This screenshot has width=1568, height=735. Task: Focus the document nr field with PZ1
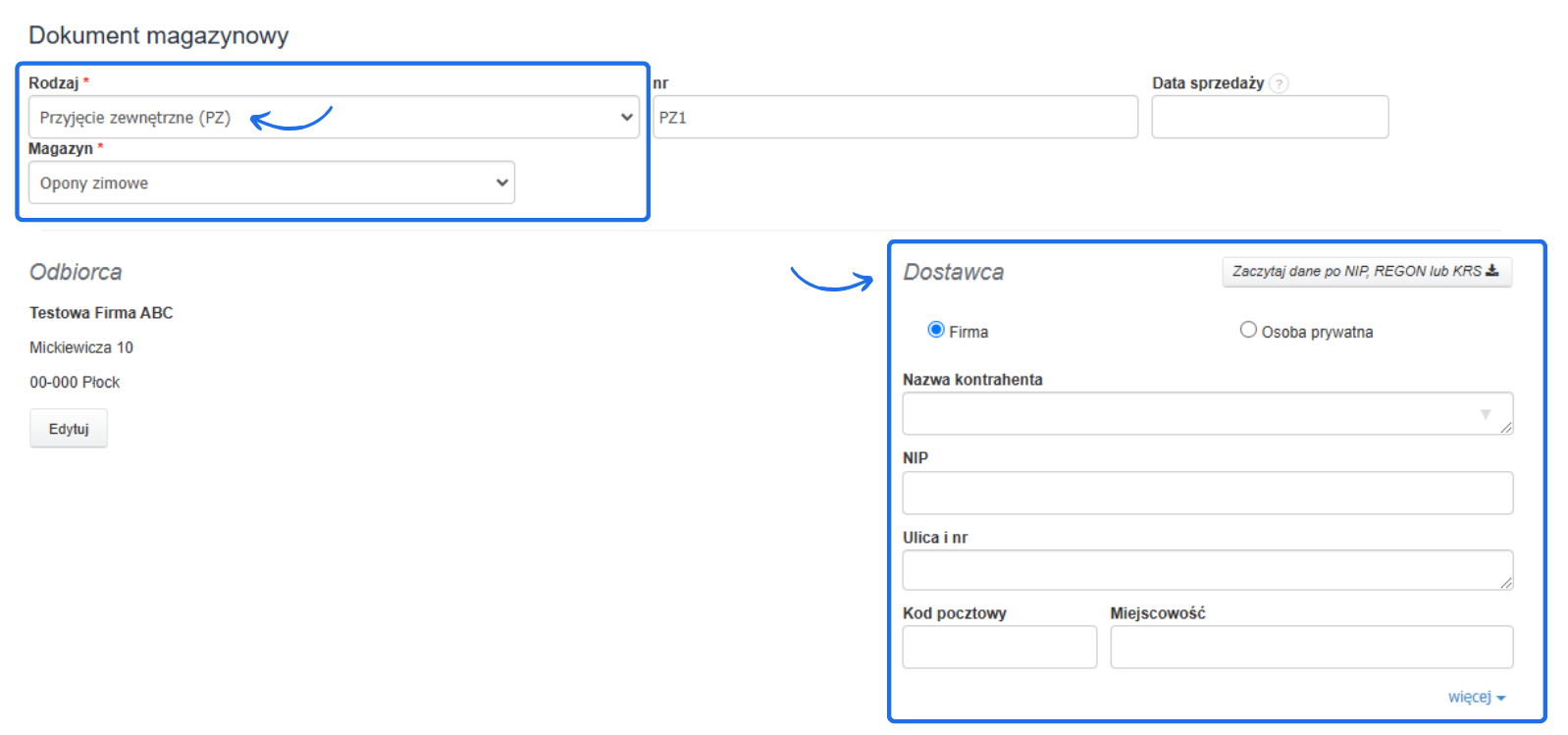coord(895,118)
